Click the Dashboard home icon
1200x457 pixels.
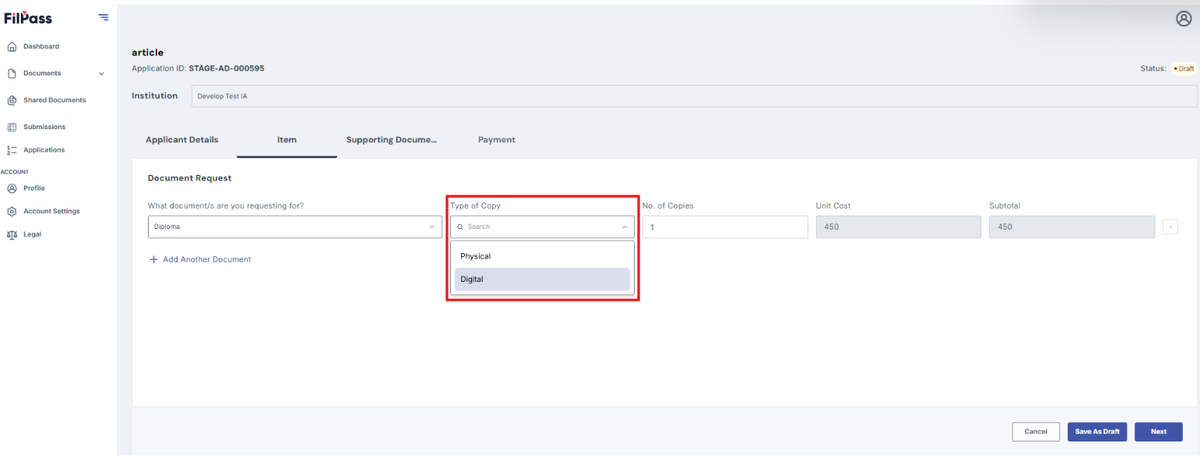pyautogui.click(x=12, y=46)
